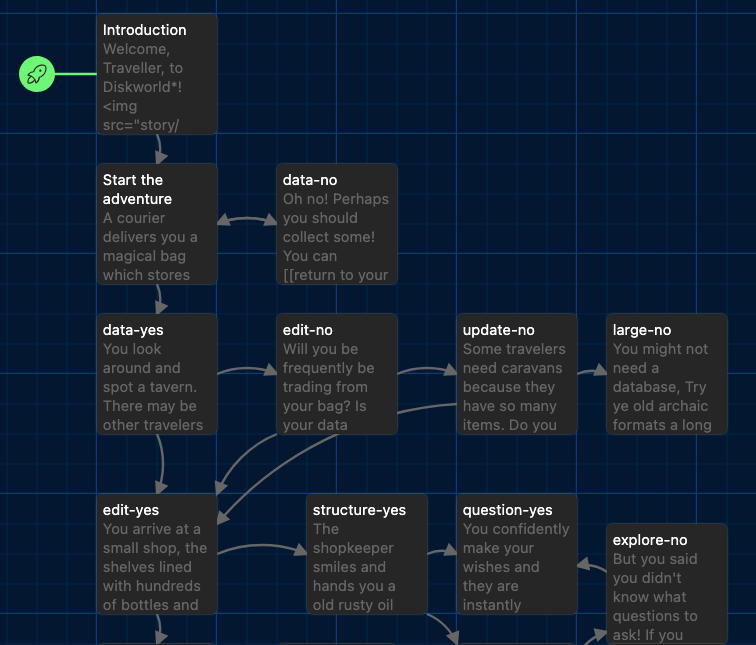Screen dimensions: 756x645
Task: Select the Introduction passage card
Action: 157,74
